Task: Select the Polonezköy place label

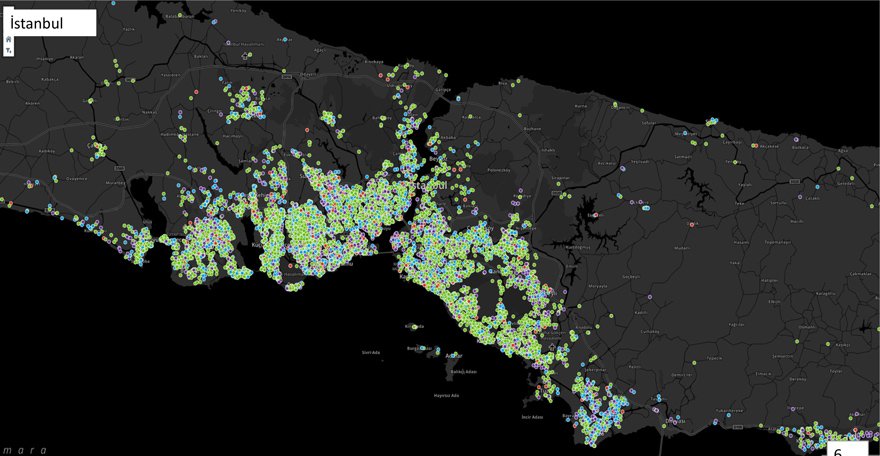Action: pos(497,170)
